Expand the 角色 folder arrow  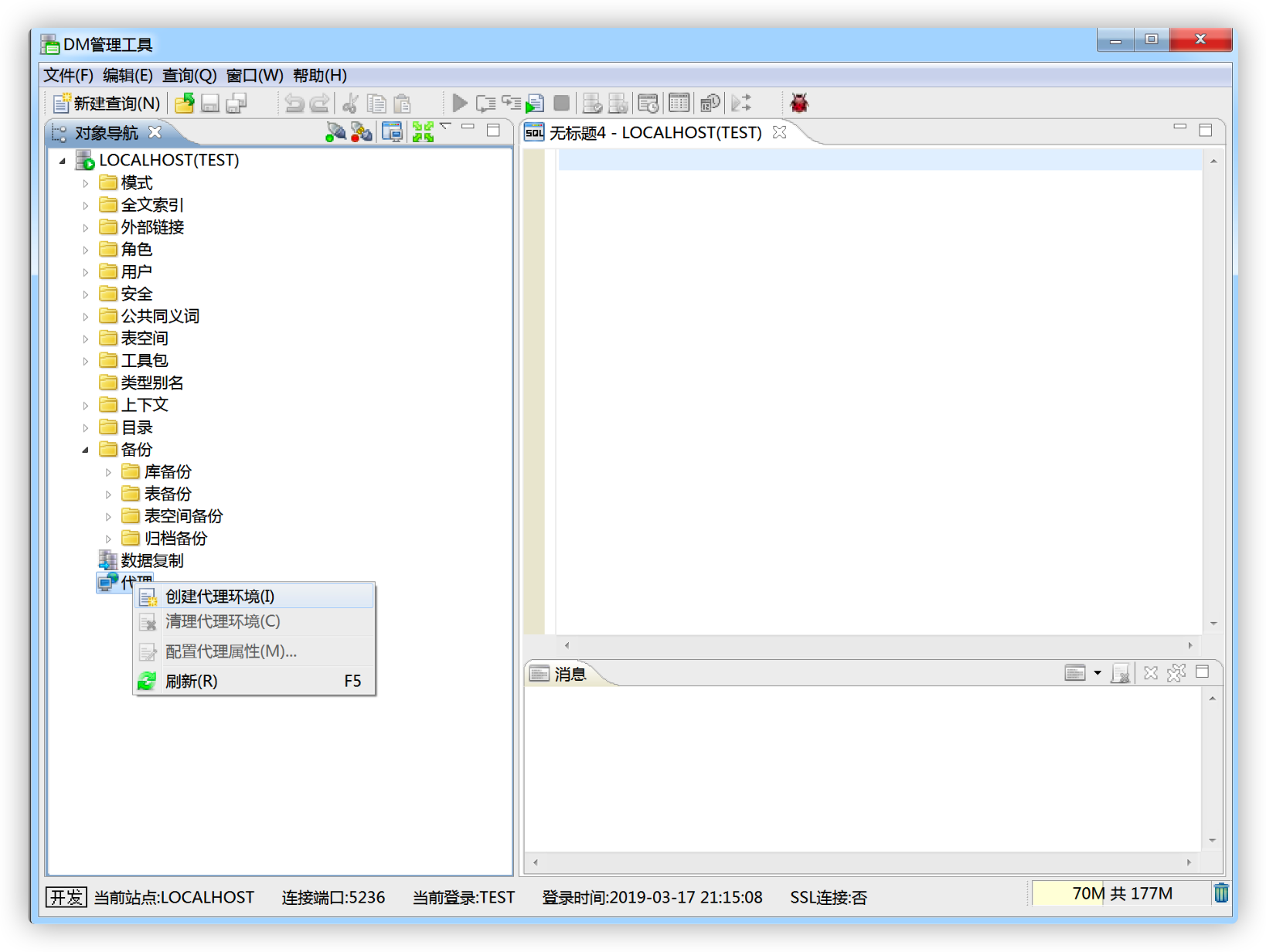(86, 250)
